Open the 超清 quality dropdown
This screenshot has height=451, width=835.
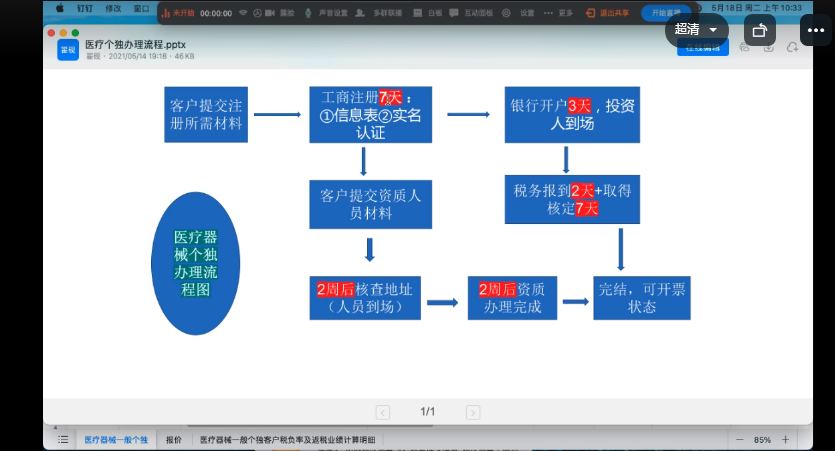[697, 30]
